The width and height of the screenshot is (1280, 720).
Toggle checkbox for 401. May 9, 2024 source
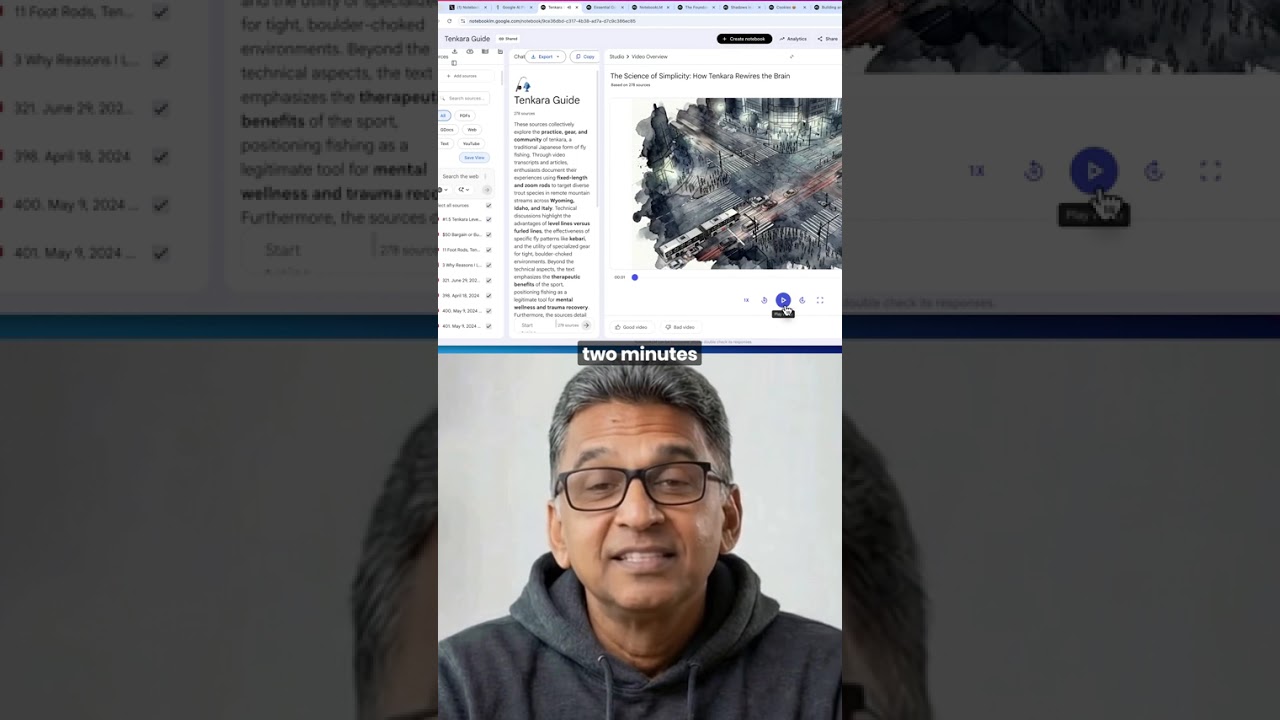coord(489,326)
